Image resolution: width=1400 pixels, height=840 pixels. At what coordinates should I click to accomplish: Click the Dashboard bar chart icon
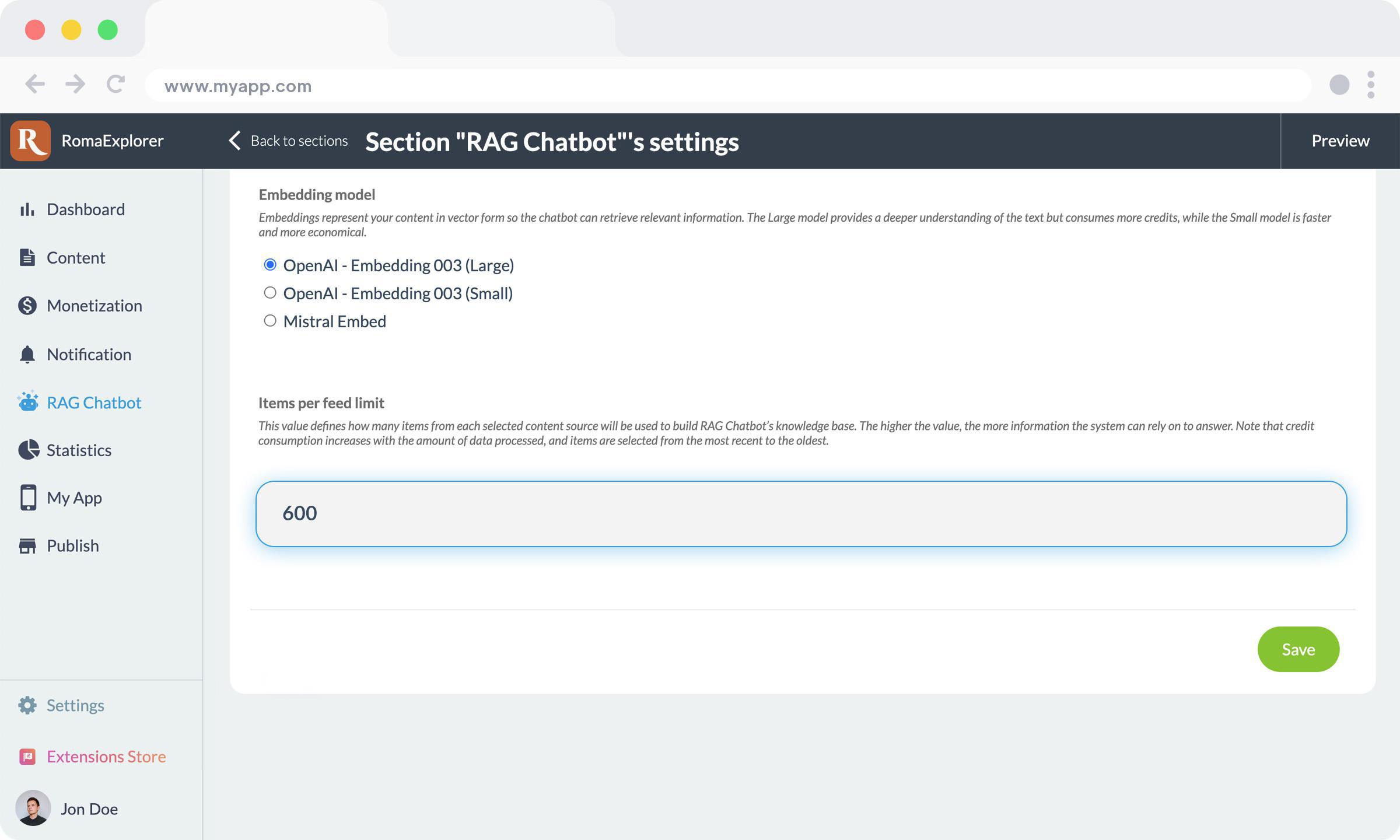pos(27,209)
